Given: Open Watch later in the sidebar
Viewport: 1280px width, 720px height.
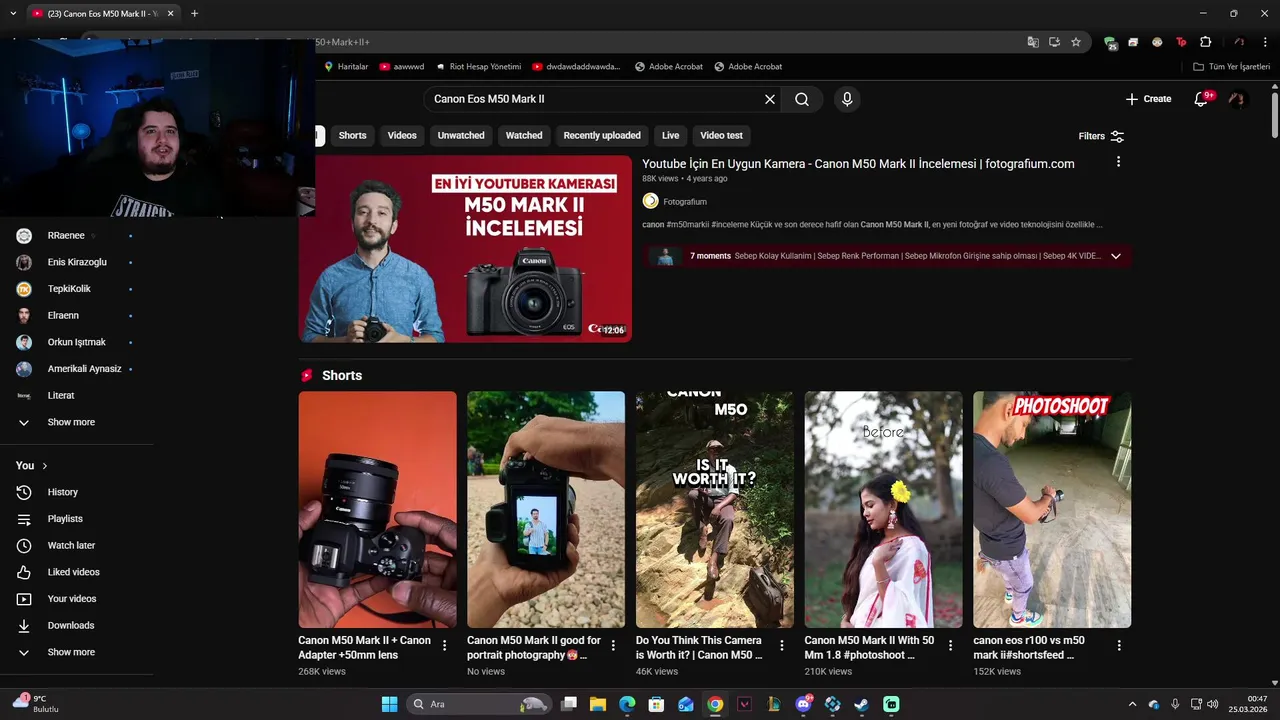Looking at the screenshot, I should coord(71,546).
